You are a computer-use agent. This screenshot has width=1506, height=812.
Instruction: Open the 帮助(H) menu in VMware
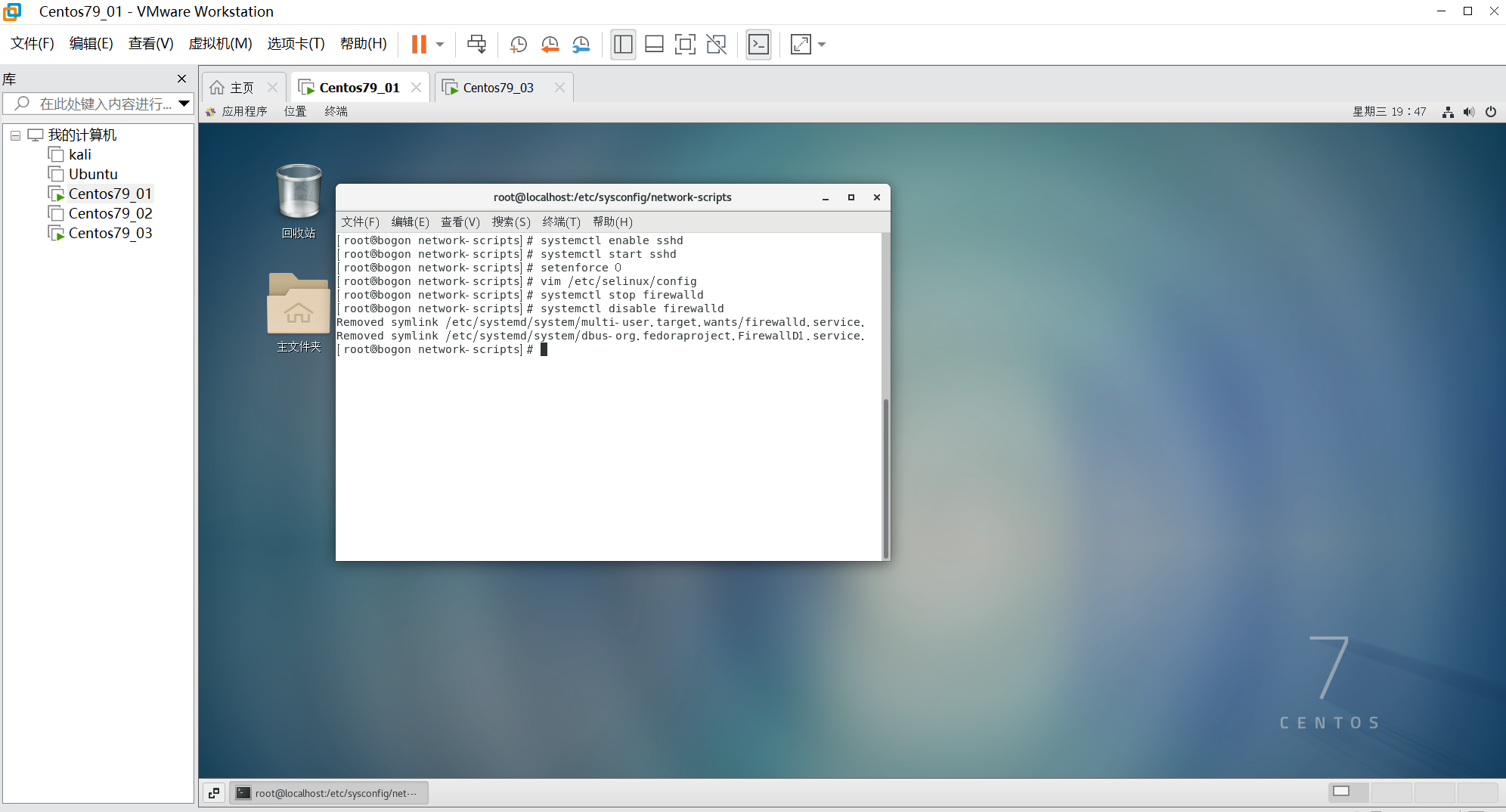363,44
